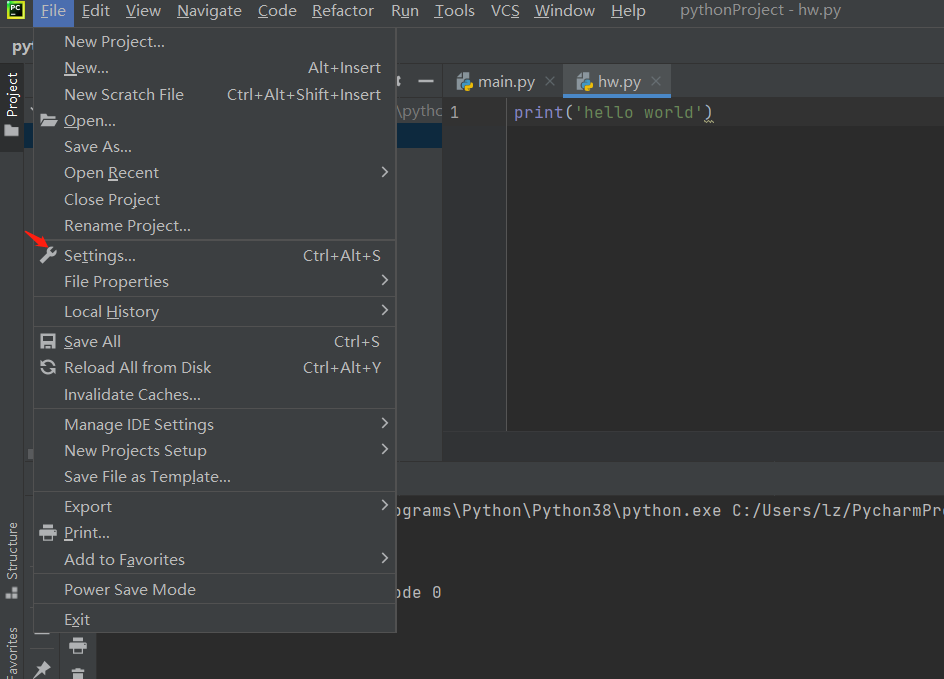Click the python.exe path in Run output
Viewport: 944px width, 679px height.
[x=557, y=510]
